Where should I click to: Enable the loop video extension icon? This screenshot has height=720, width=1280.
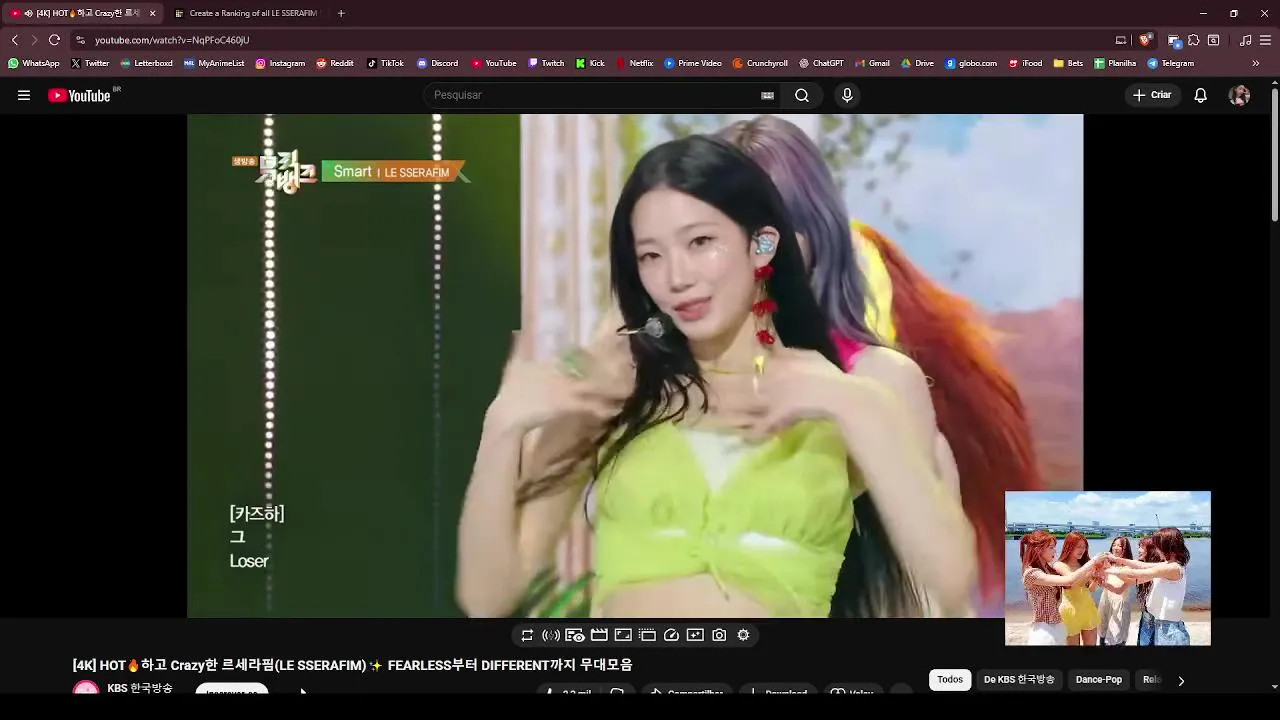pyautogui.click(x=527, y=635)
